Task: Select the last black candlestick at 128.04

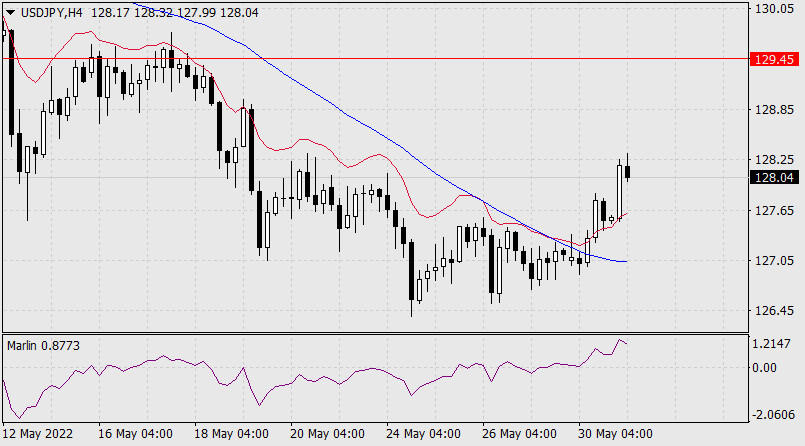Action: click(x=627, y=171)
